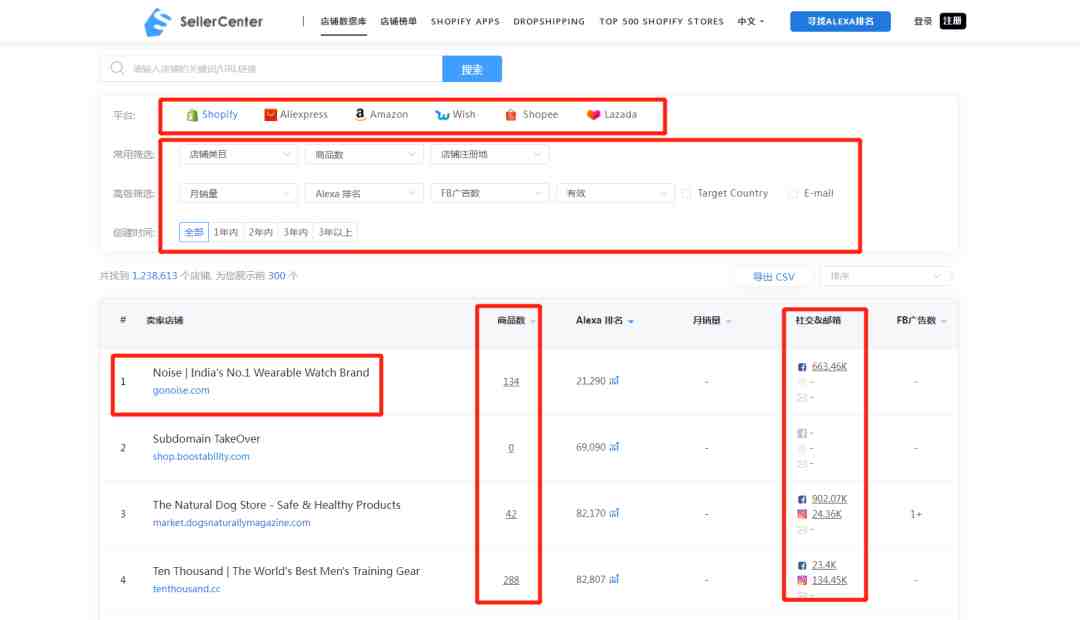The width and height of the screenshot is (1080, 620).
Task: Open the 商品数 filter dropdown
Action: [364, 154]
